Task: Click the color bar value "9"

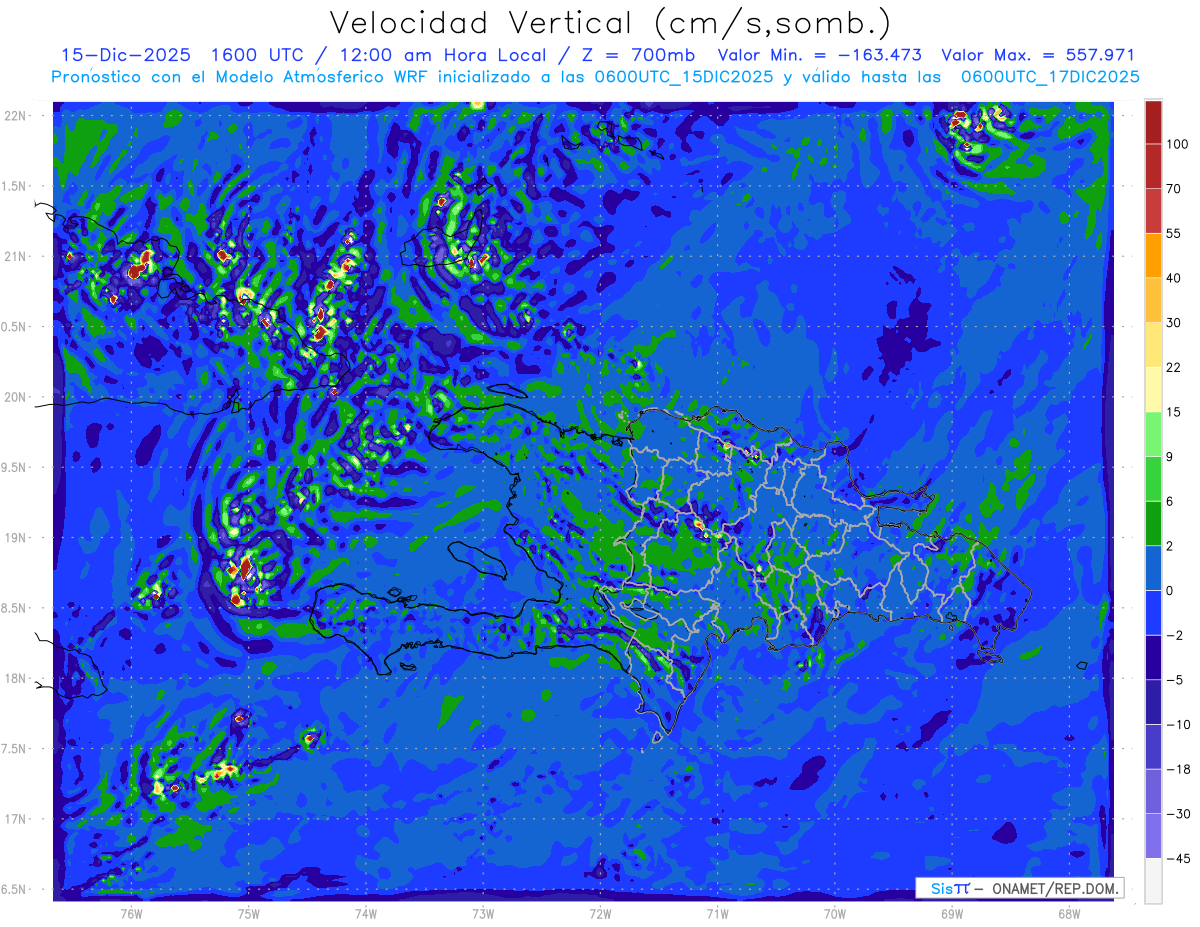Action: (1170, 457)
